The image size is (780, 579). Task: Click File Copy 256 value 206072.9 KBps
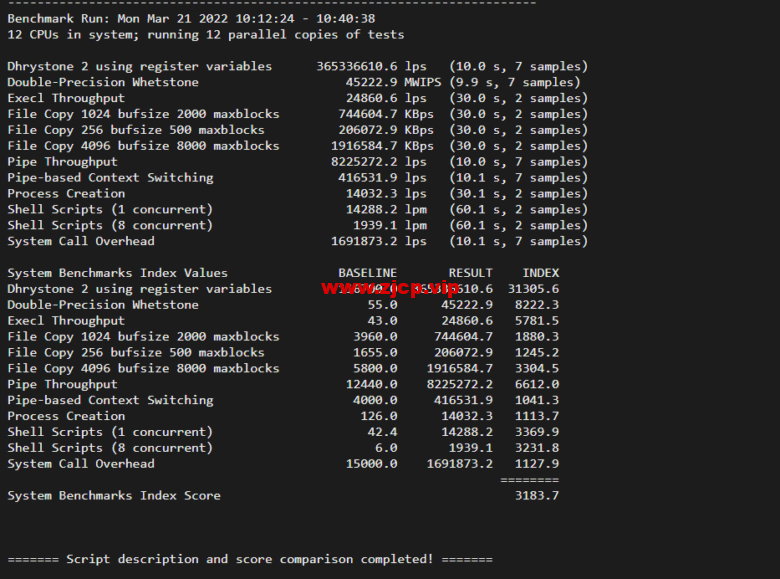(386, 130)
